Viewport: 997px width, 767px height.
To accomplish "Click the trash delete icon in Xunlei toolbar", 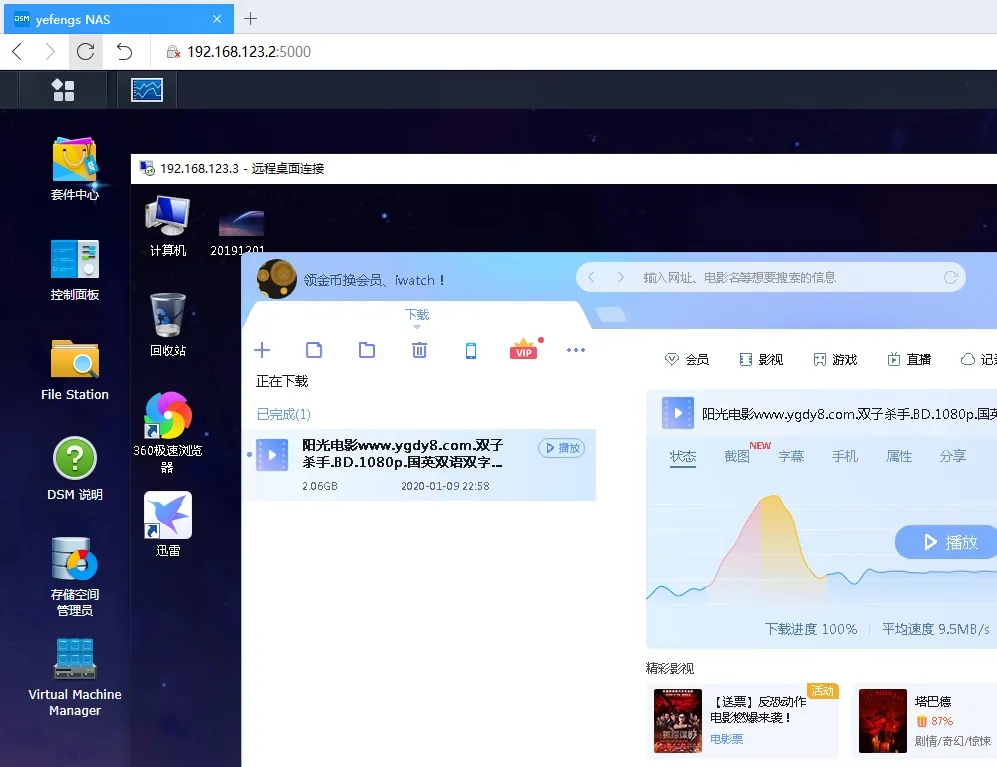I will click(419, 350).
